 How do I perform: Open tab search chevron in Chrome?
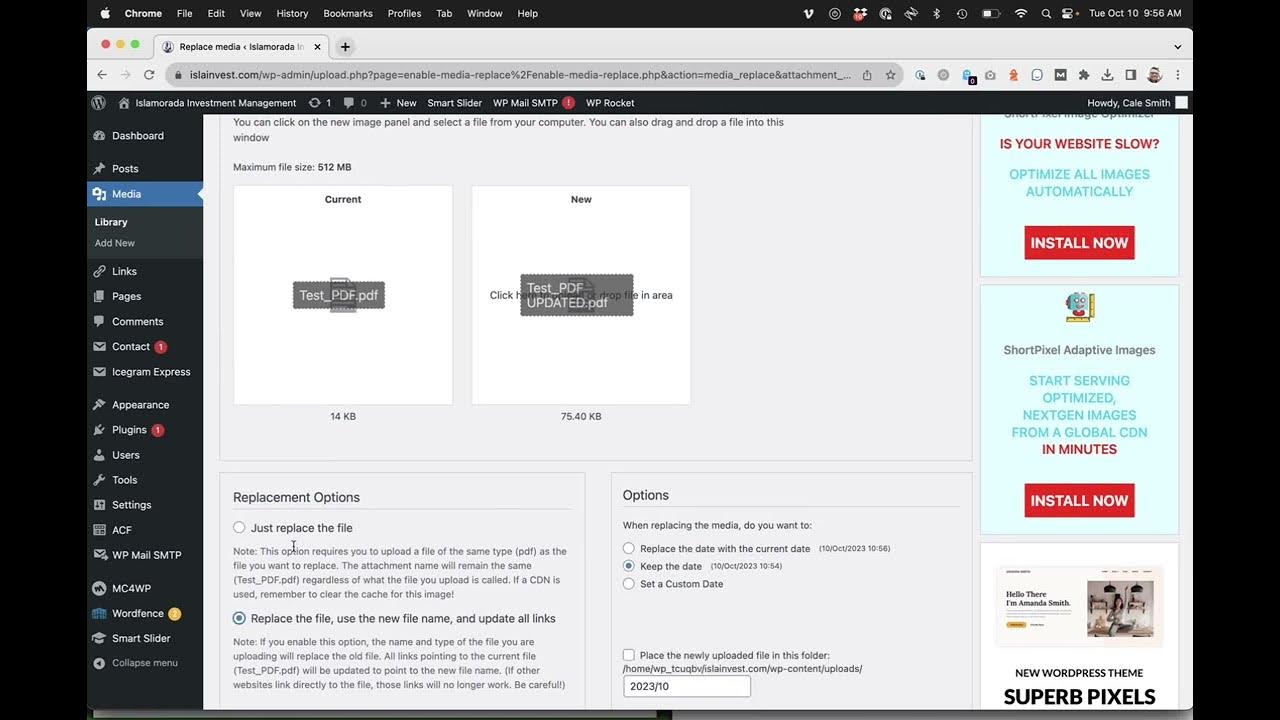pyautogui.click(x=1177, y=47)
